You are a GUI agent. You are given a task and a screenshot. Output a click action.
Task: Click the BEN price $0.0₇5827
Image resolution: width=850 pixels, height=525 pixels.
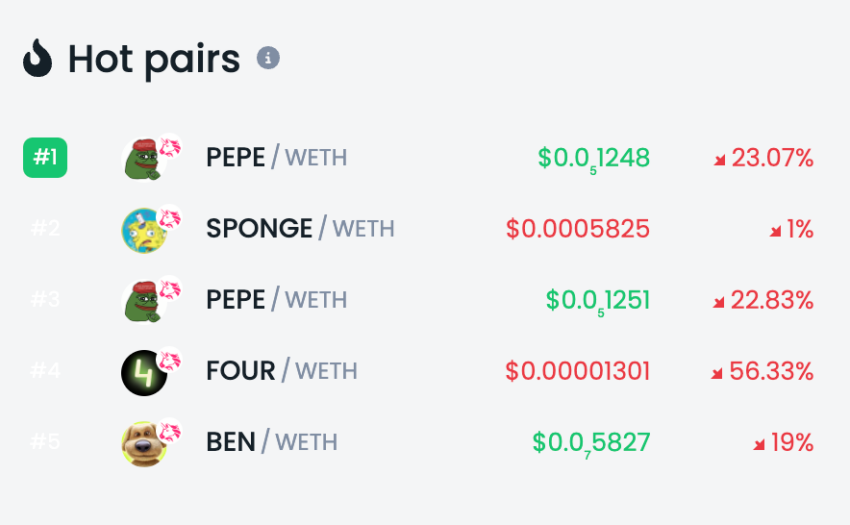point(591,441)
